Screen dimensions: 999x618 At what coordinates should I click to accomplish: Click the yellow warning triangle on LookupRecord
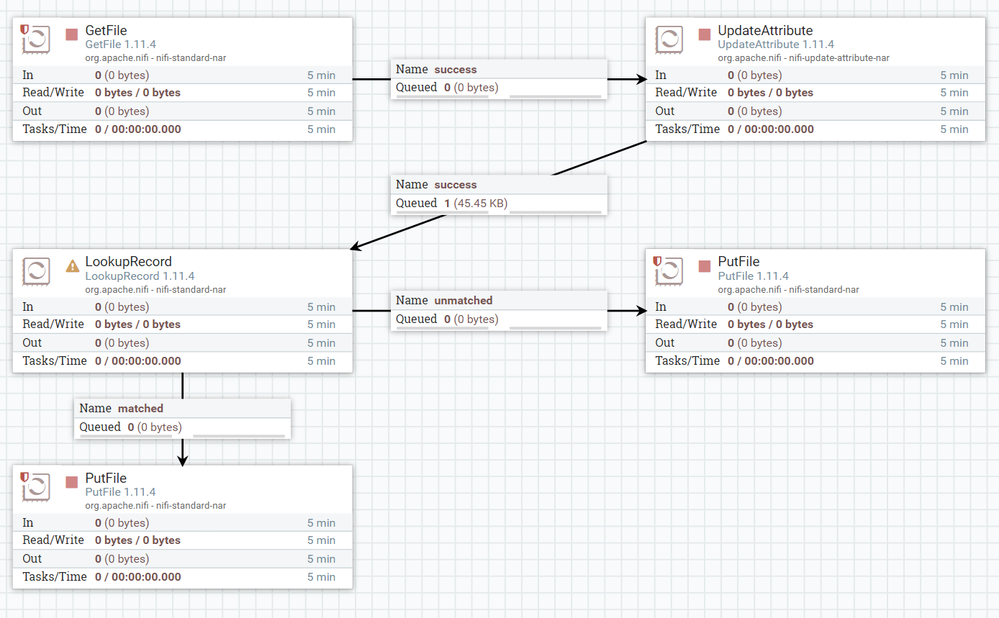click(x=73, y=266)
